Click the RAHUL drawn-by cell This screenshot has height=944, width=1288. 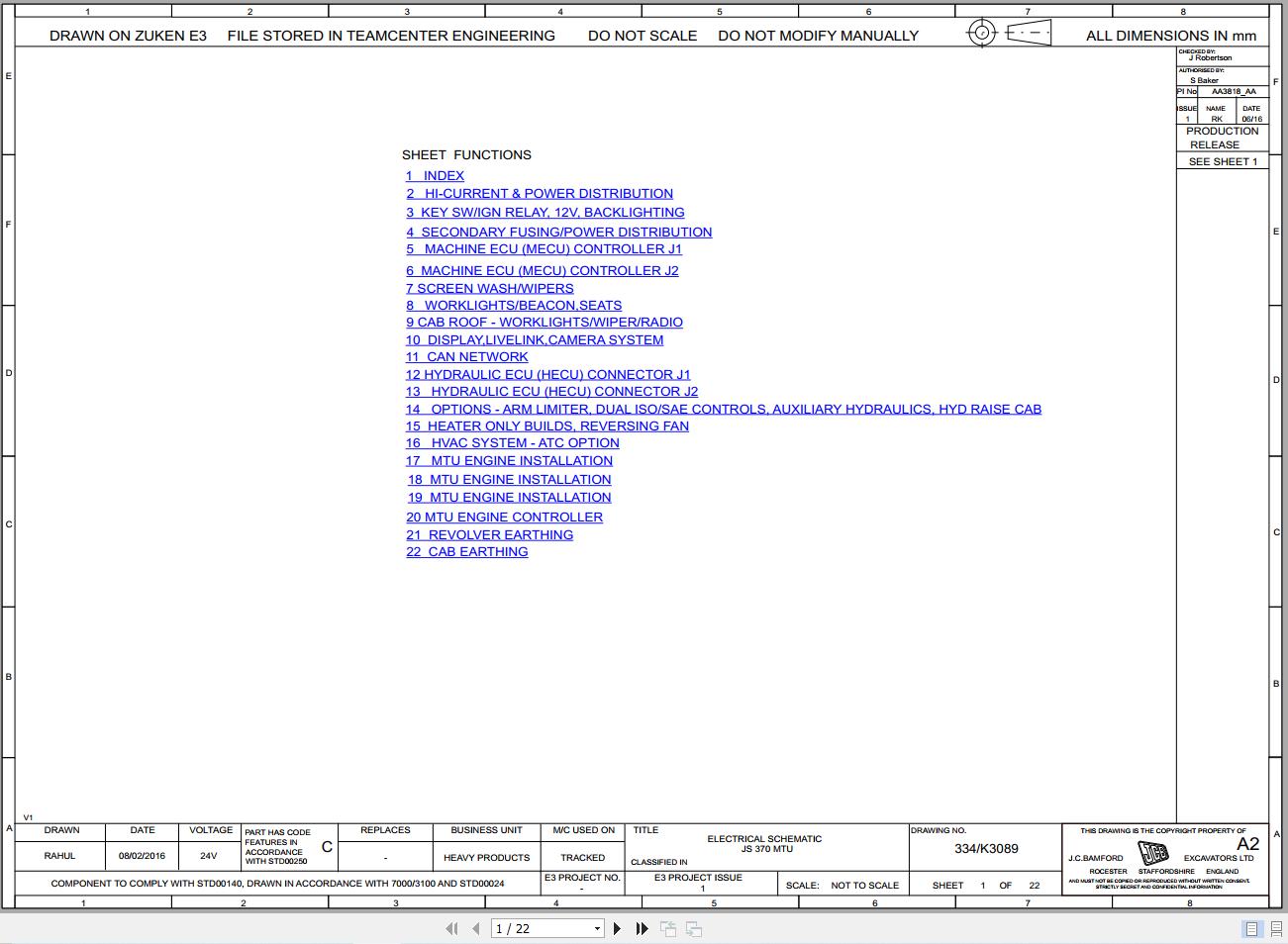pos(59,856)
